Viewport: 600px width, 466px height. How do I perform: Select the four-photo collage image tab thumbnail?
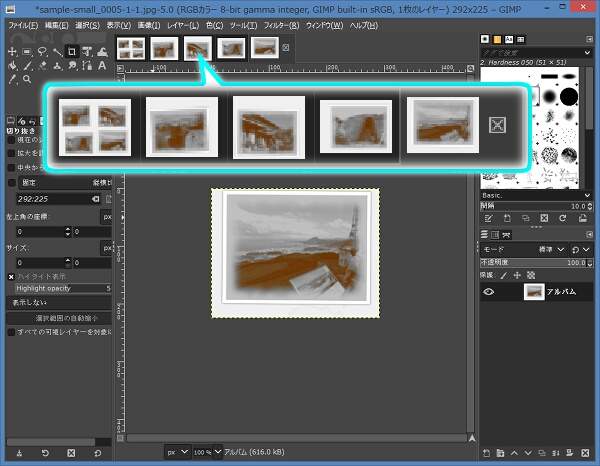pos(130,47)
